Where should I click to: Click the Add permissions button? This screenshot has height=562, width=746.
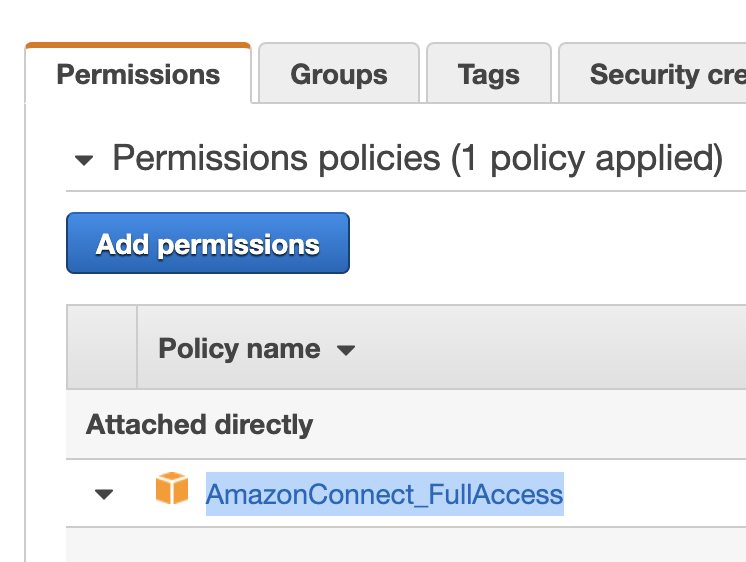(x=208, y=243)
